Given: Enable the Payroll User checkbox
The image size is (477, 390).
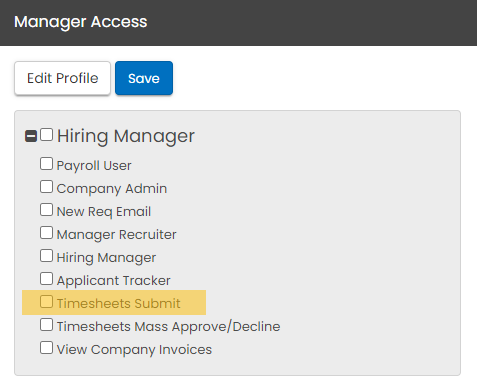Looking at the screenshot, I should pos(46,164).
